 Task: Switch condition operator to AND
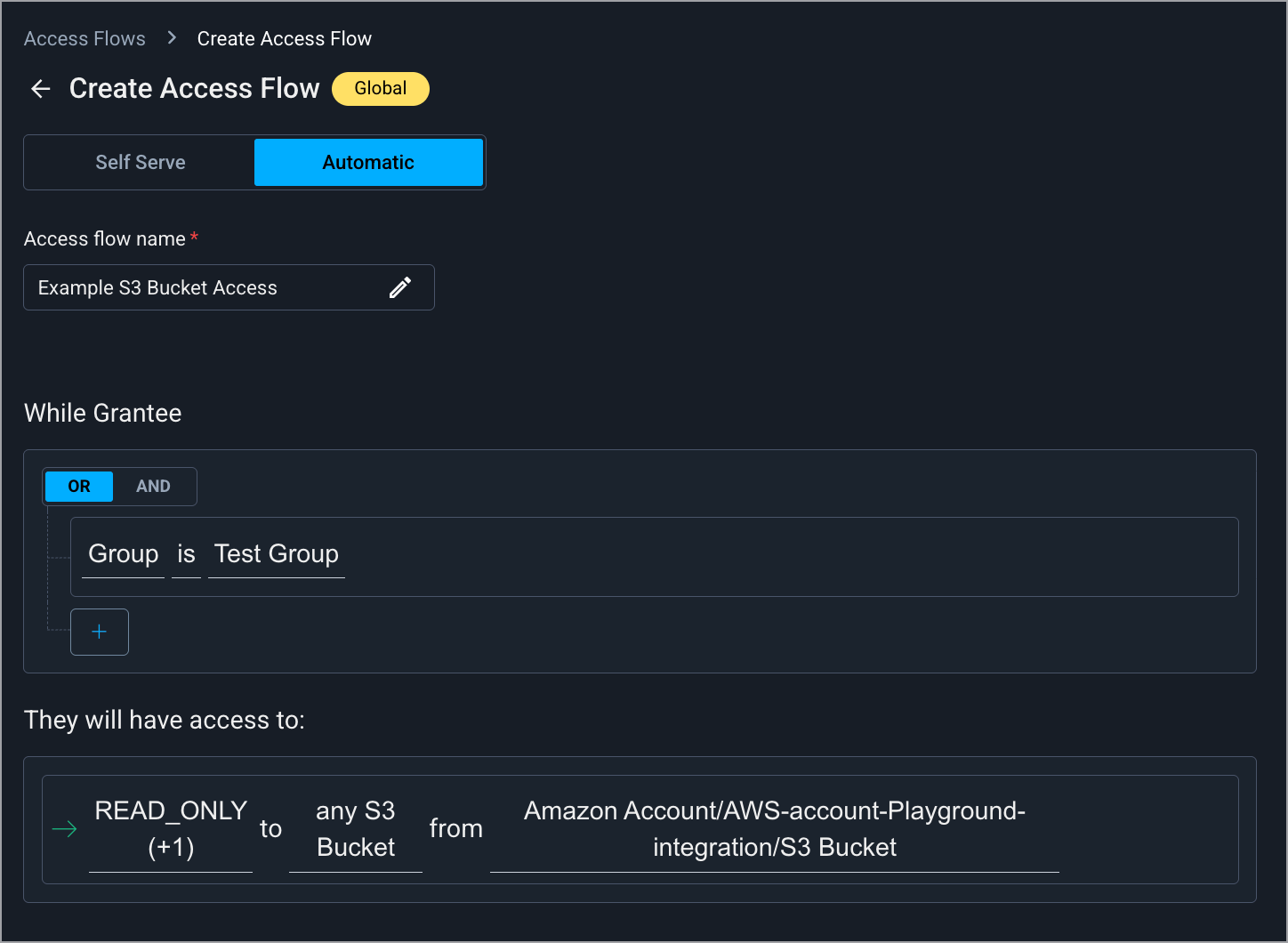click(x=153, y=487)
